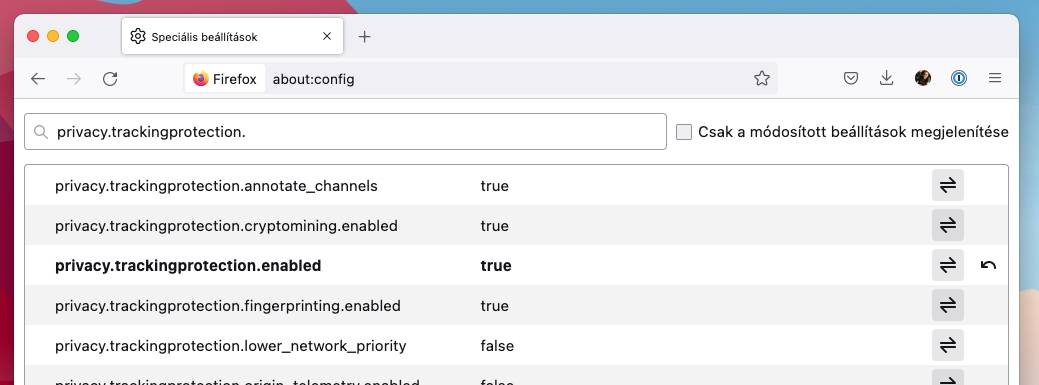Select privacy.trackingprotection.annotate_channels name
The image size is (1039, 385).
[x=216, y=186]
